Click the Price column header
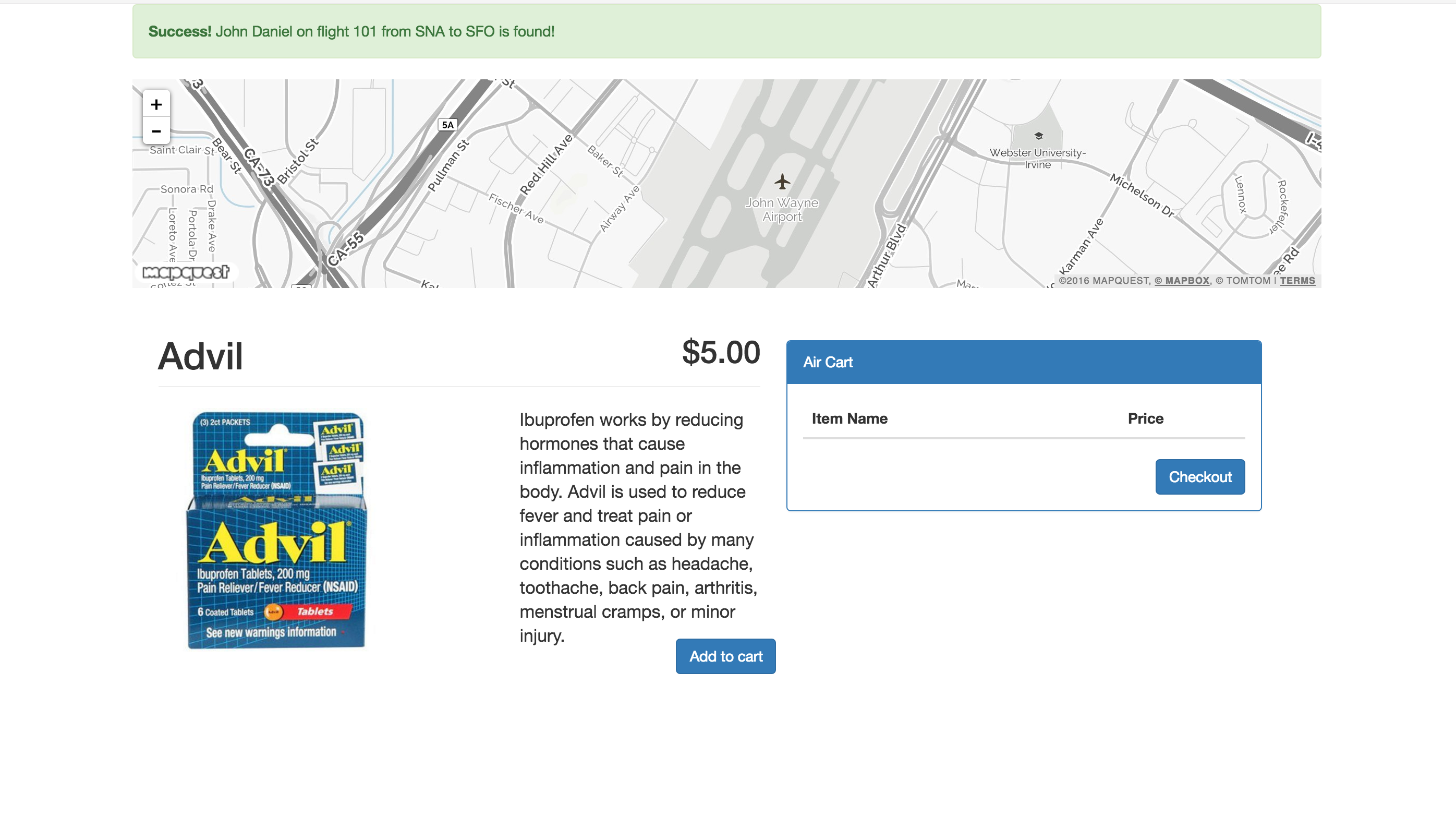Image resolution: width=1456 pixels, height=816 pixels. tap(1145, 418)
